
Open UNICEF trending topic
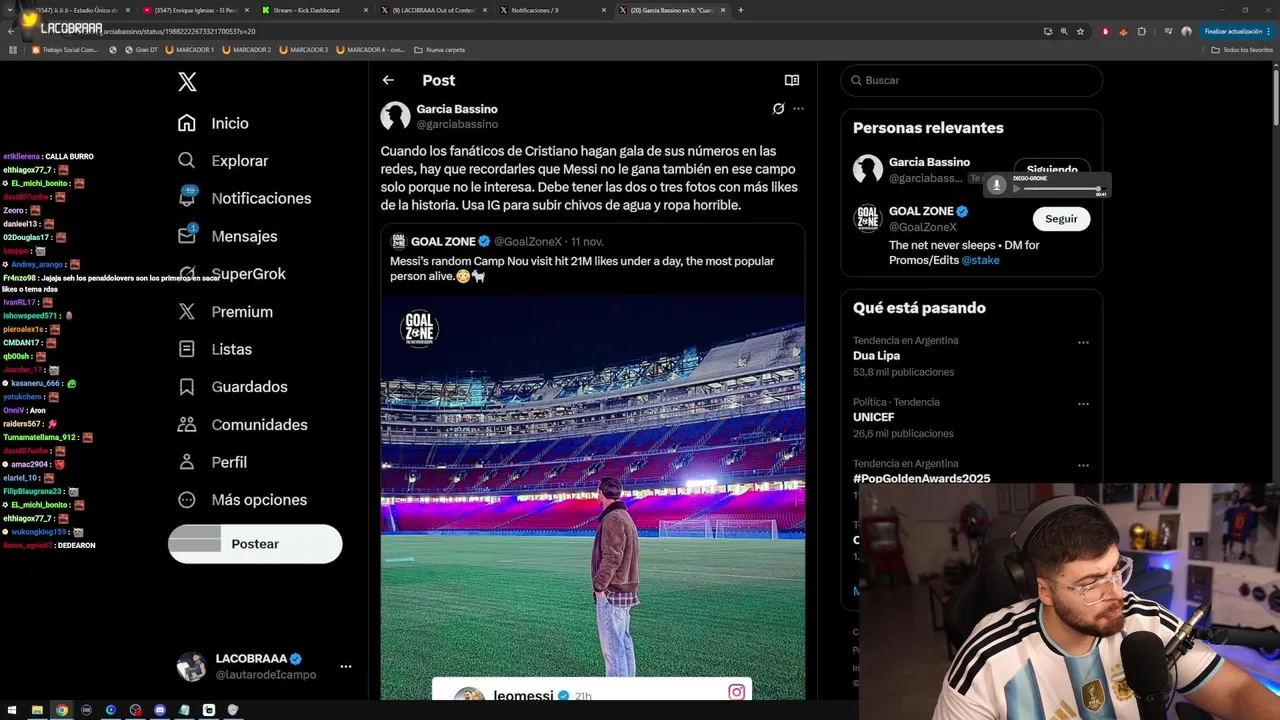pos(874,417)
